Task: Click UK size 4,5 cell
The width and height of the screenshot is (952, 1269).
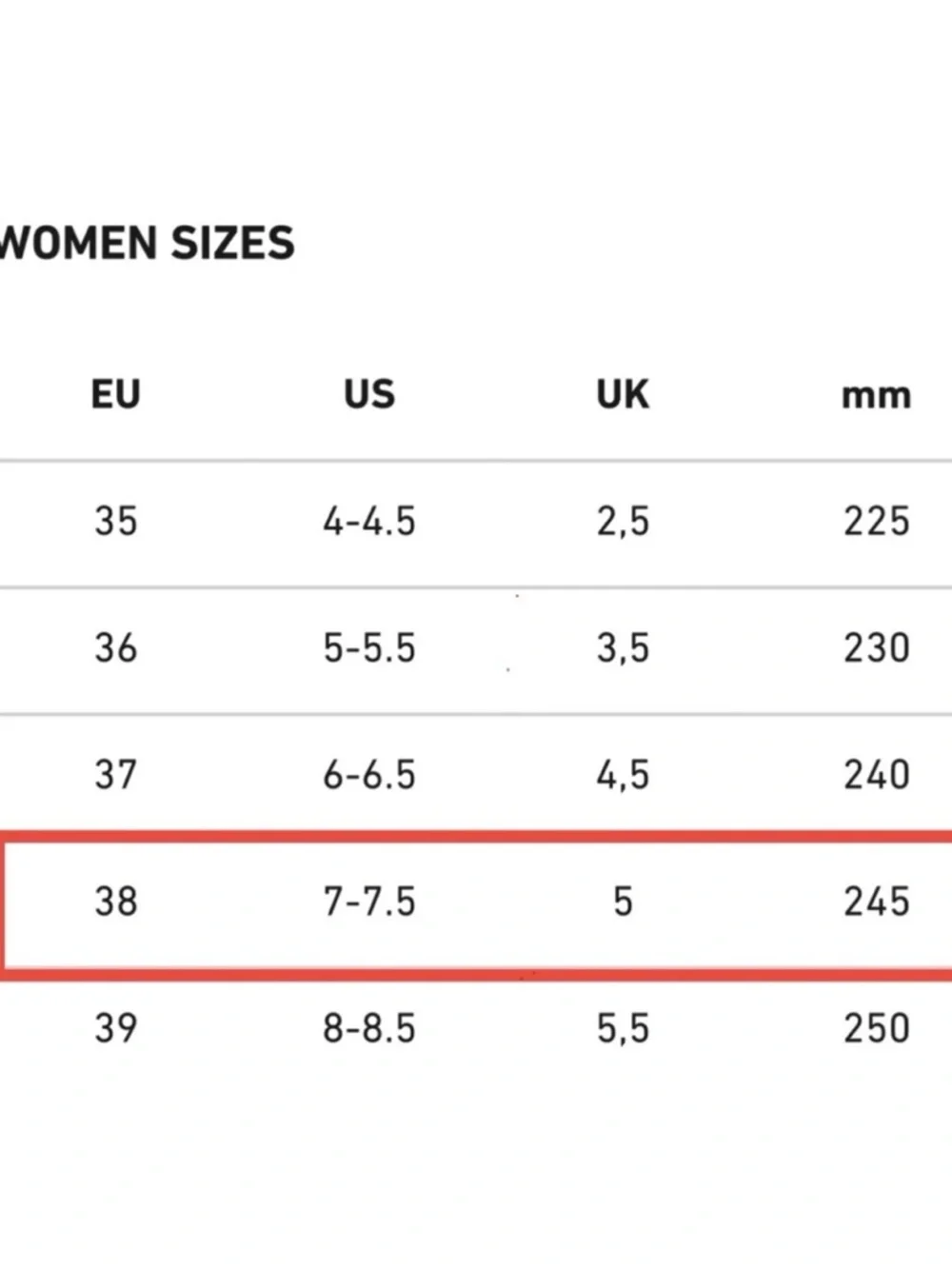Action: pos(623,775)
